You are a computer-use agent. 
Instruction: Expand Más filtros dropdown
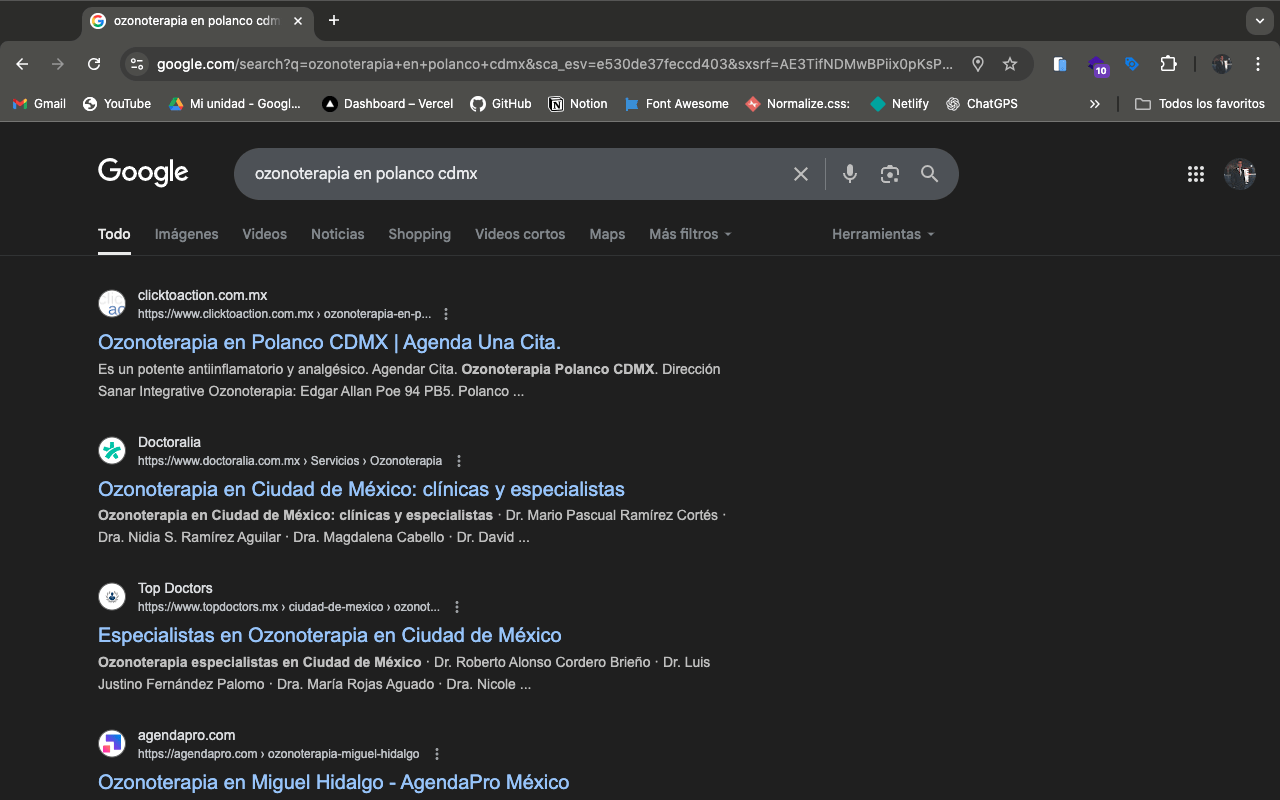pyautogui.click(x=690, y=234)
